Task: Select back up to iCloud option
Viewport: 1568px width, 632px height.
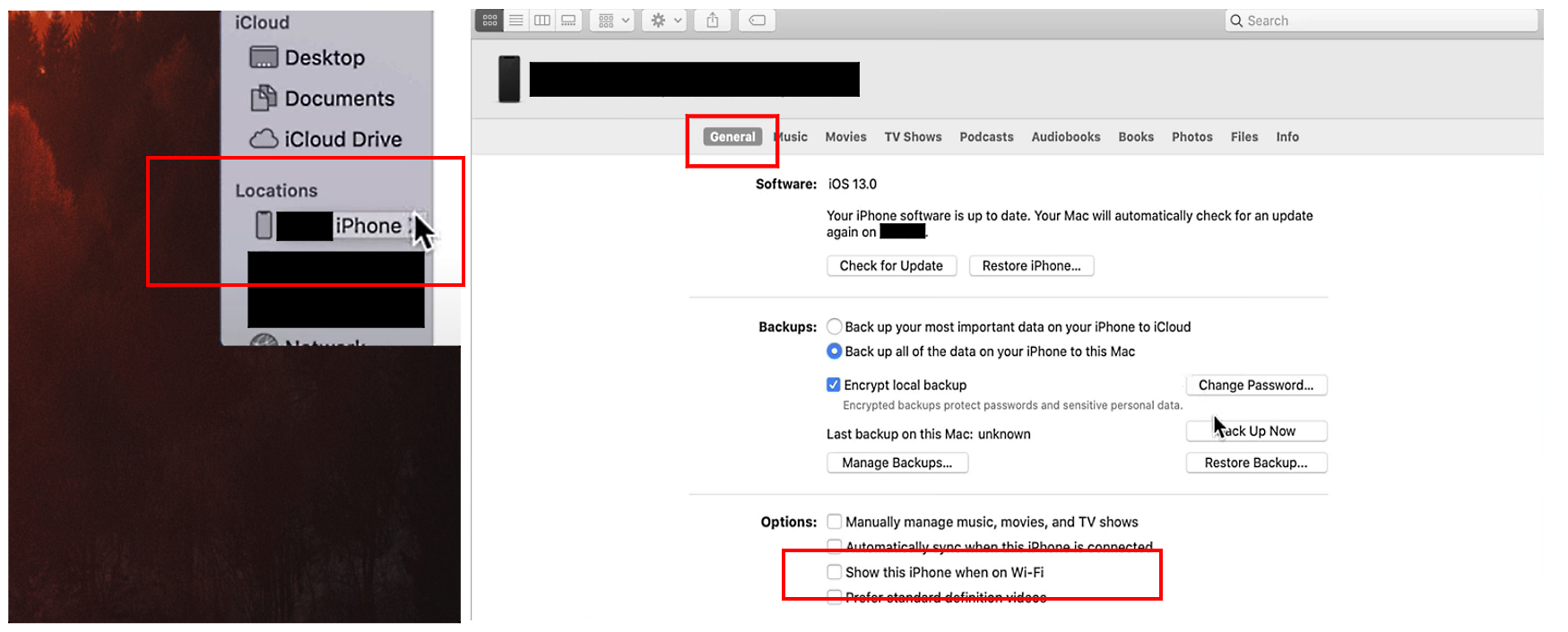Action: coord(835,326)
